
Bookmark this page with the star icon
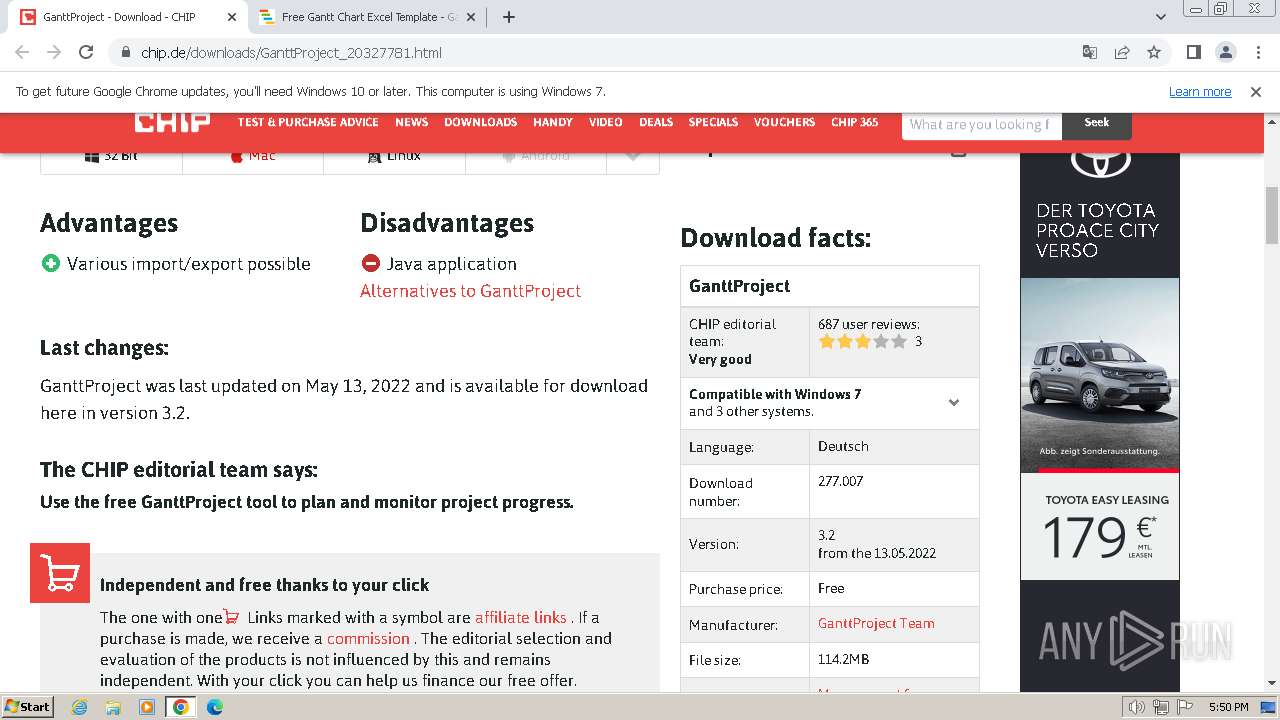pyautogui.click(x=1154, y=52)
